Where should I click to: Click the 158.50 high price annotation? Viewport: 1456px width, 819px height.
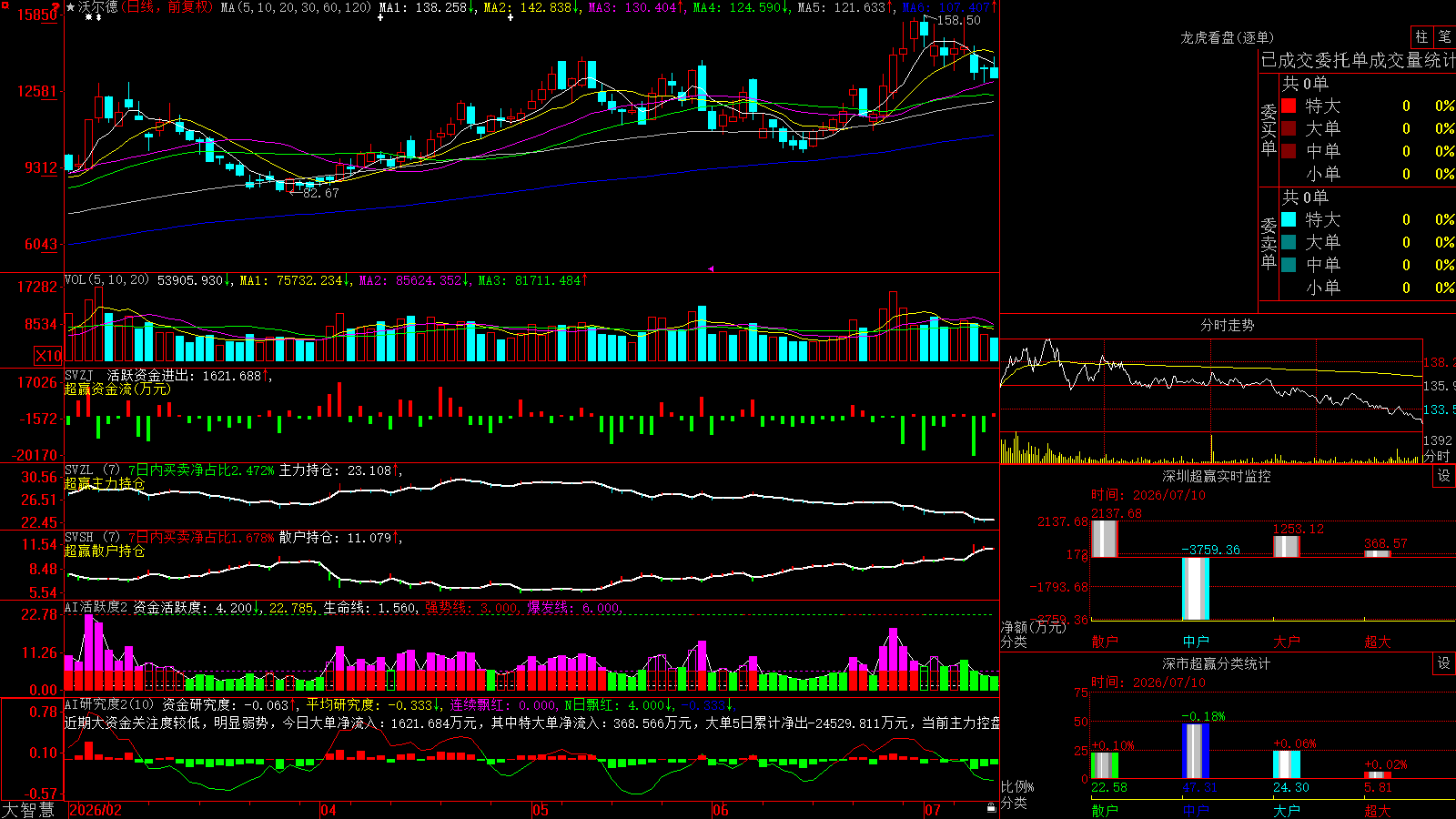click(959, 20)
